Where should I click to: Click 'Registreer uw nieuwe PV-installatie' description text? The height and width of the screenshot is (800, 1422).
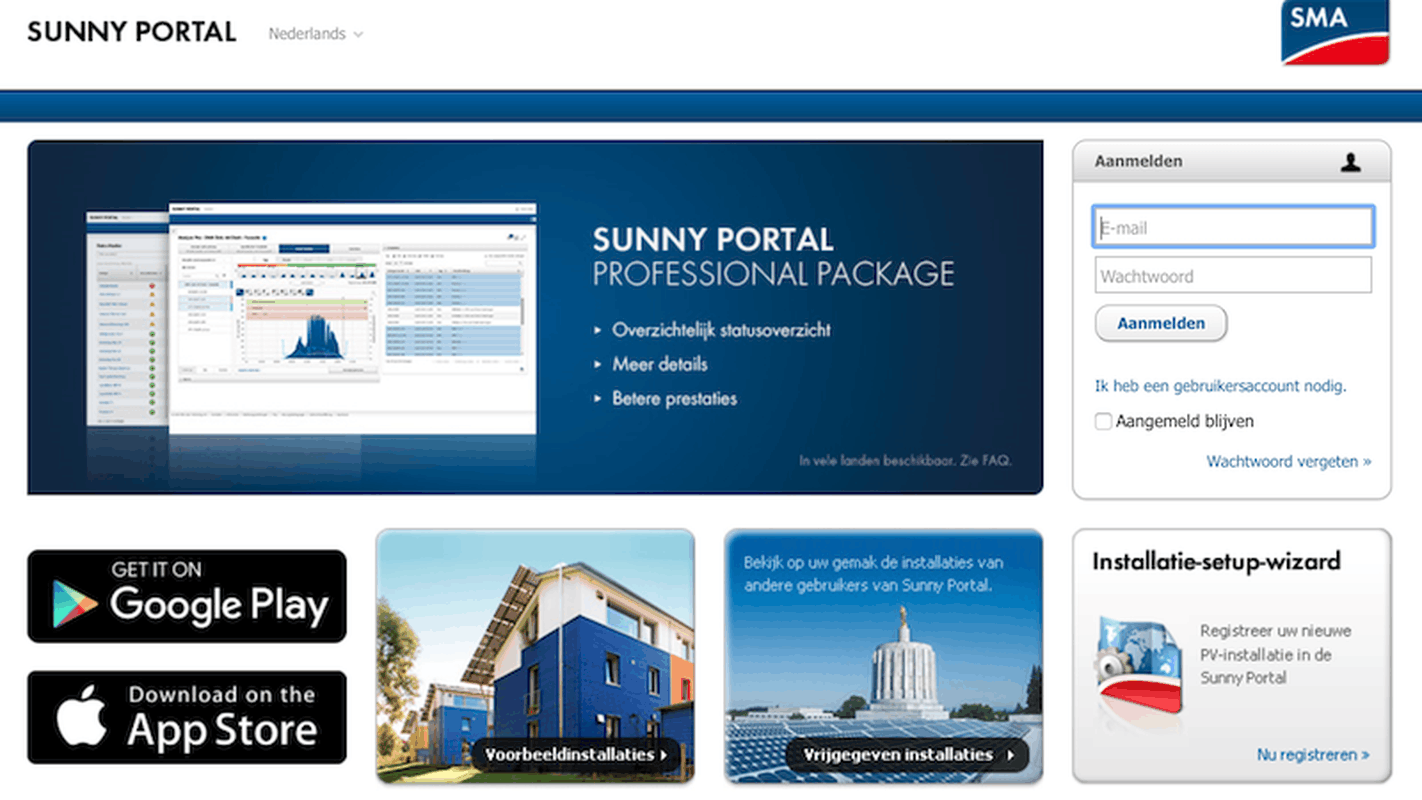point(1276,654)
